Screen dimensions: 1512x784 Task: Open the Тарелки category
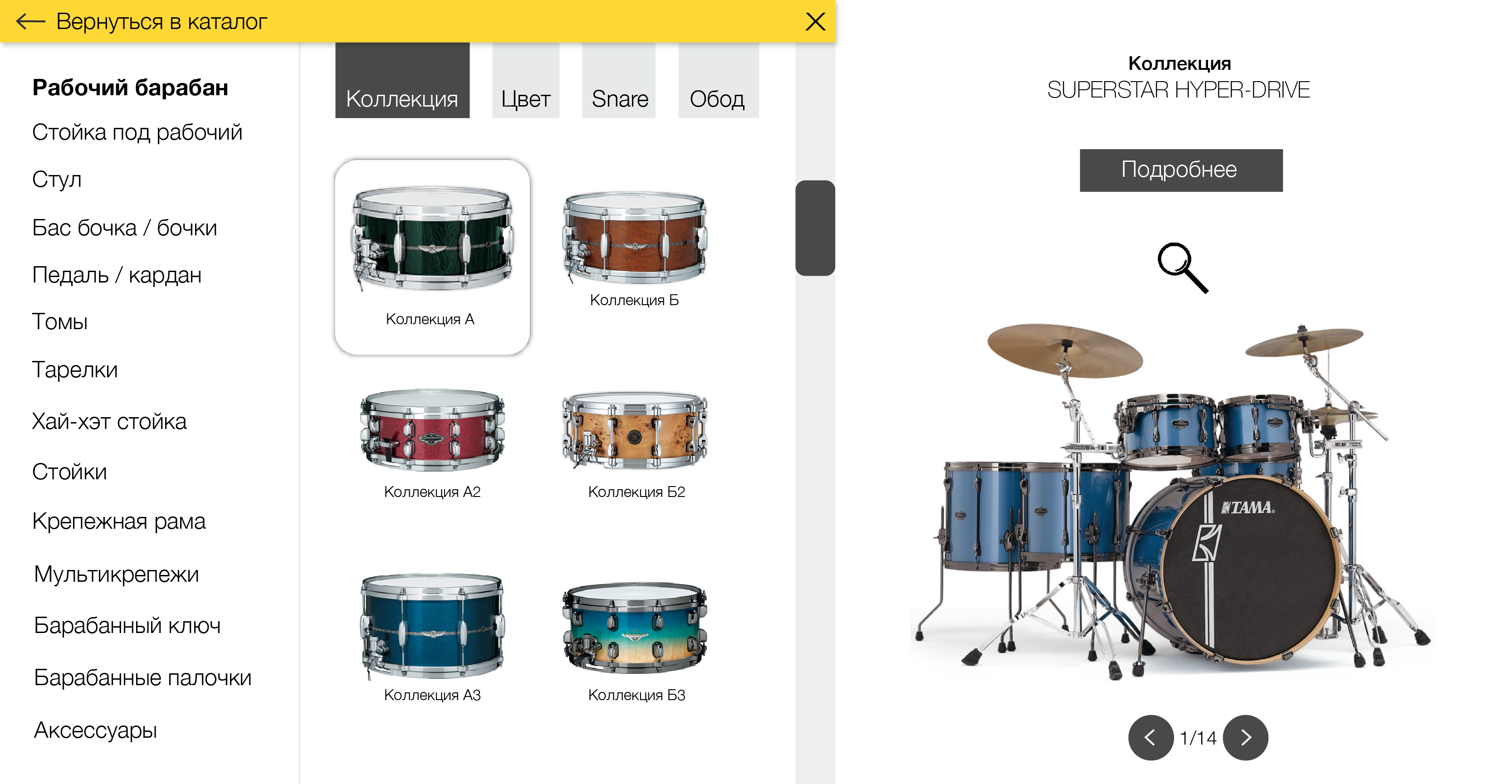pyautogui.click(x=75, y=370)
